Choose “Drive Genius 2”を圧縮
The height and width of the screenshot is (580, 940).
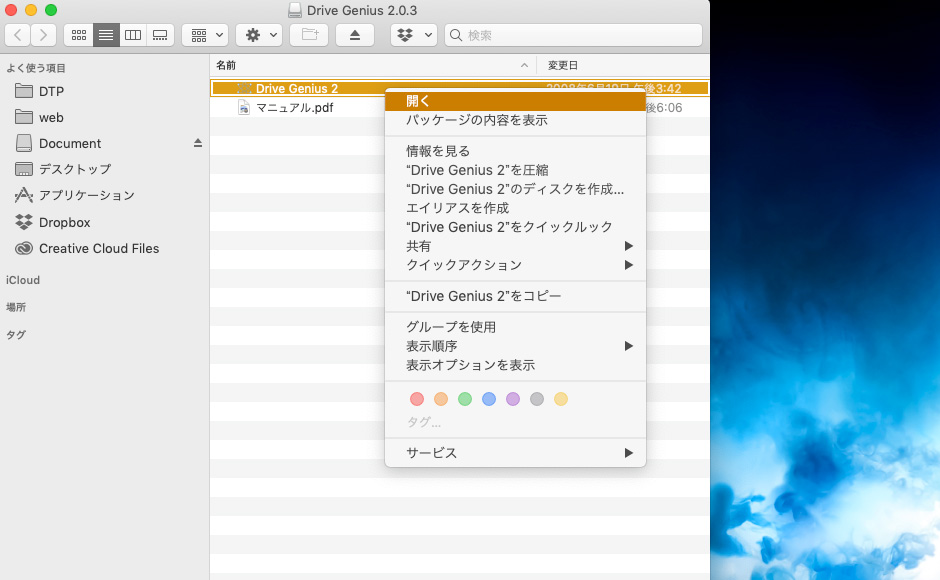click(x=516, y=170)
